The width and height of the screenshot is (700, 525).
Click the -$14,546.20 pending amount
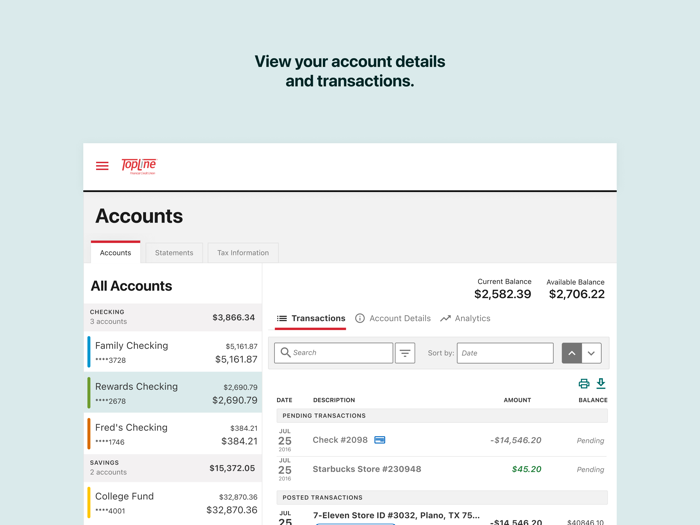click(516, 440)
